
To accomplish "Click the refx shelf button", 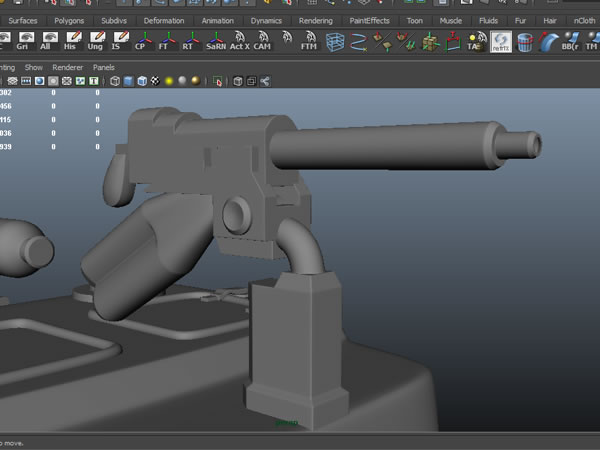I will [501, 42].
